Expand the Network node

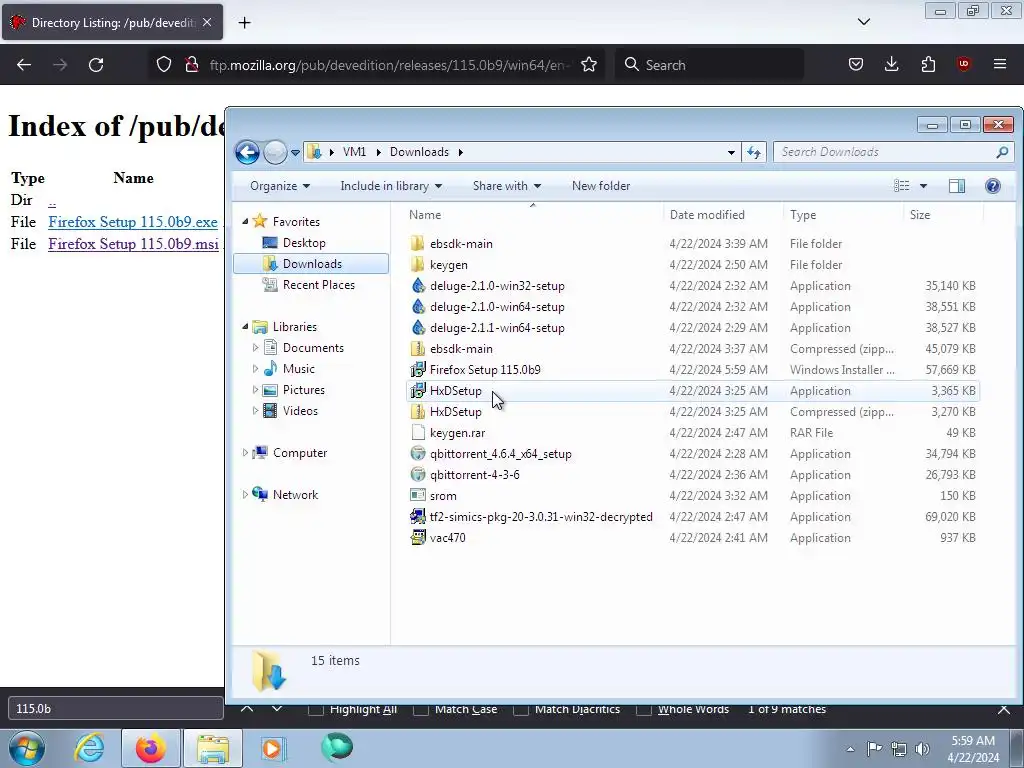click(x=246, y=494)
